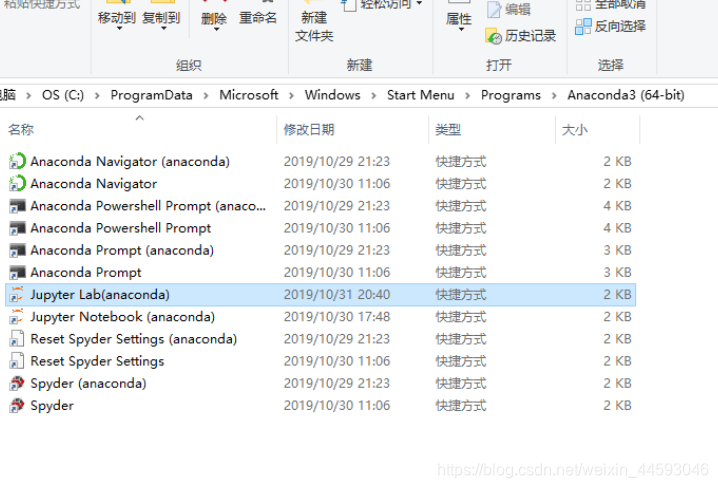Click the 反向选择 invert selection icon
This screenshot has height=488, width=718.
(583, 27)
